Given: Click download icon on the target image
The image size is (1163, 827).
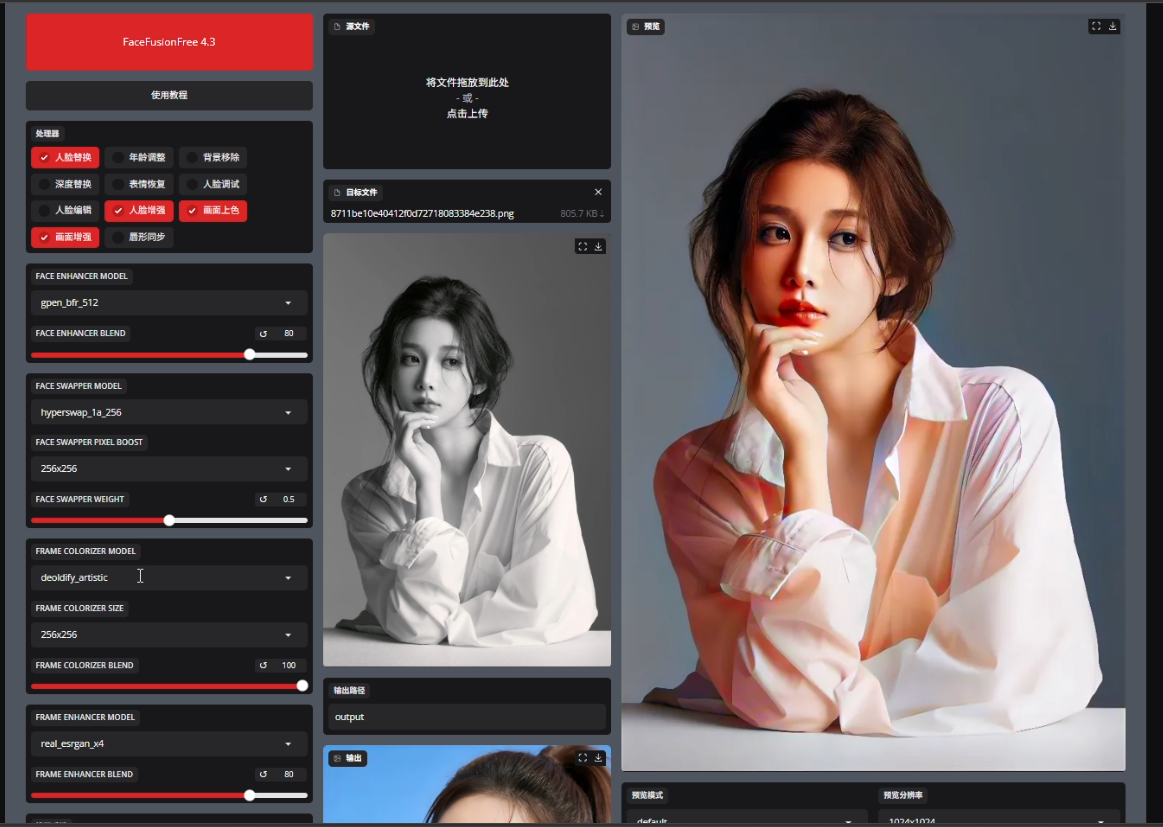Looking at the screenshot, I should click(599, 246).
